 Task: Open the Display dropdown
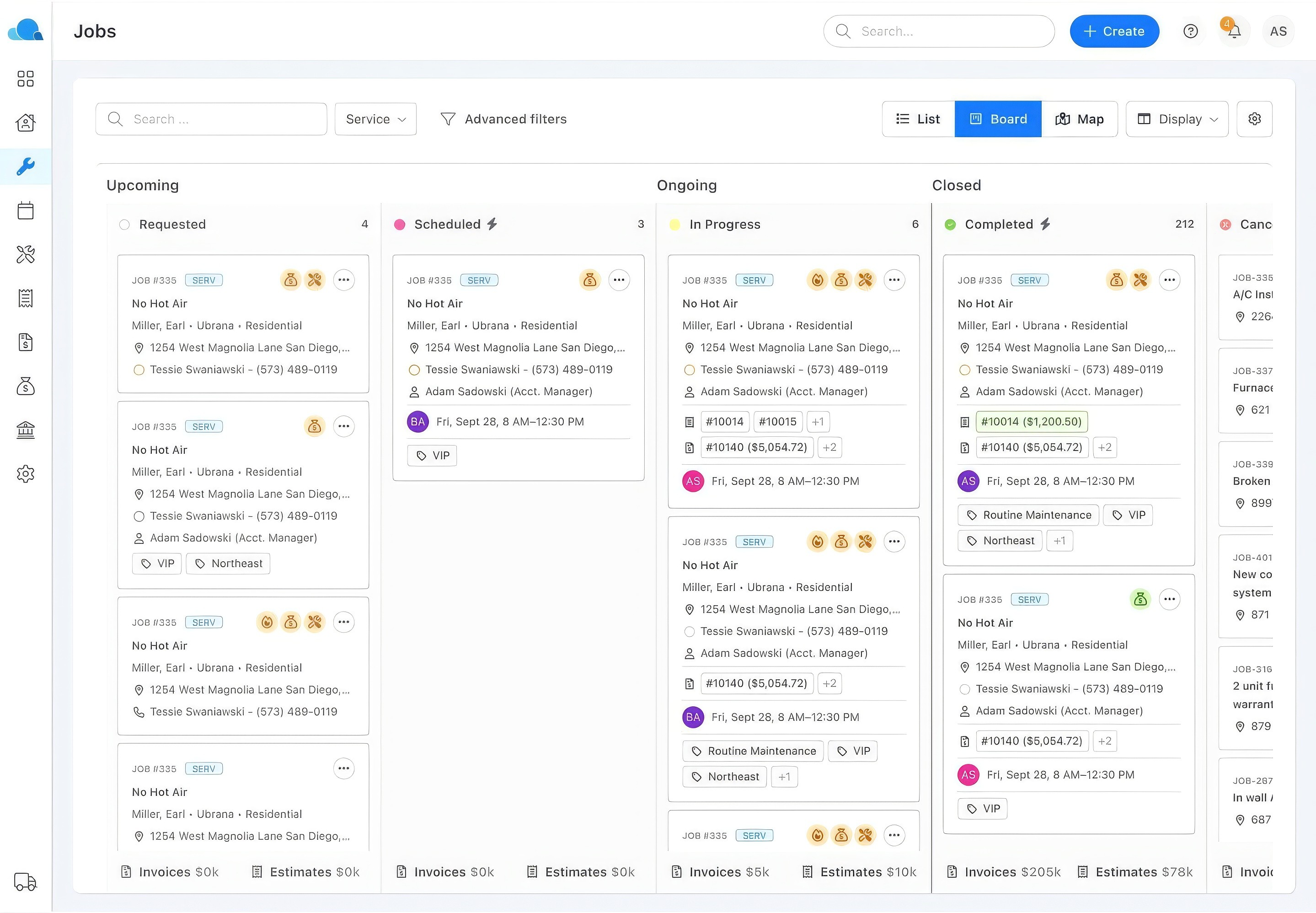click(1177, 119)
